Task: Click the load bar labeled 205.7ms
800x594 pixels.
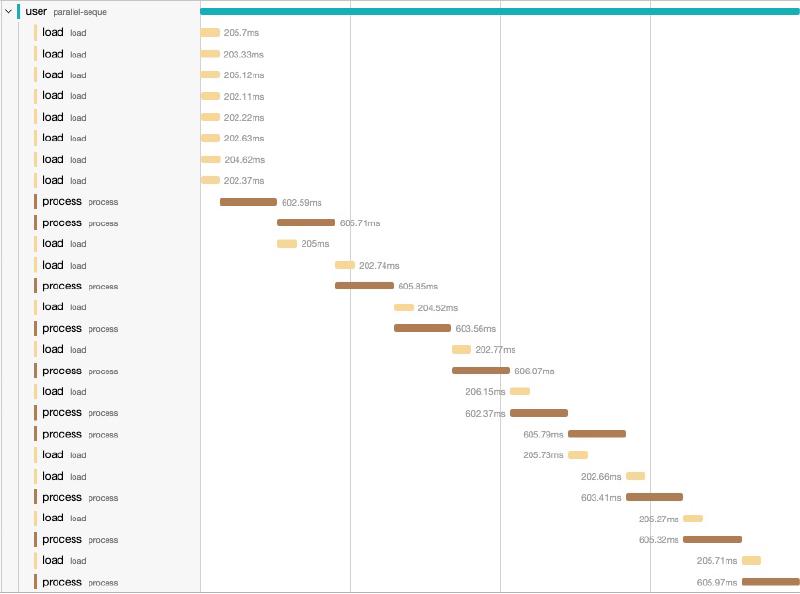Action: point(210,32)
